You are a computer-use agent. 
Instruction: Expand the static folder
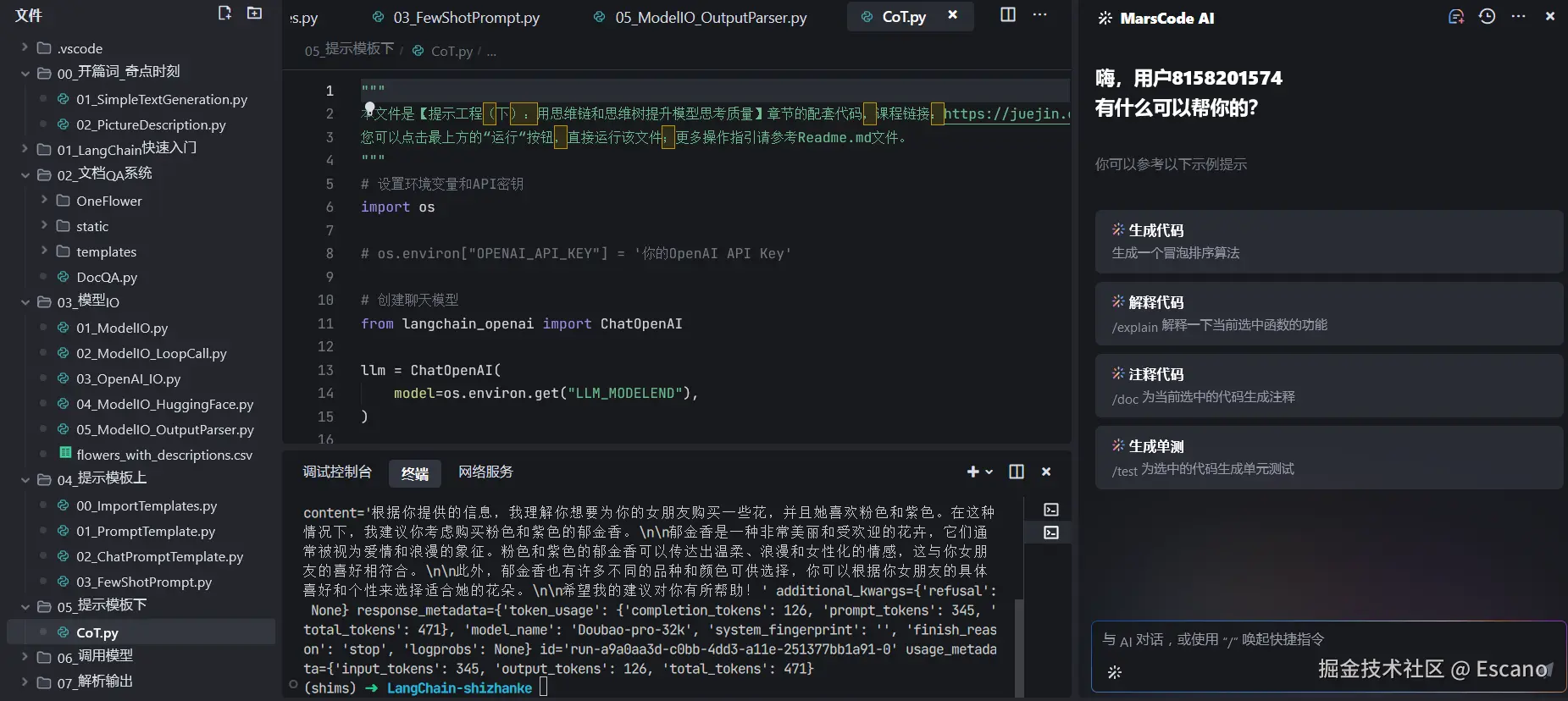pos(44,226)
